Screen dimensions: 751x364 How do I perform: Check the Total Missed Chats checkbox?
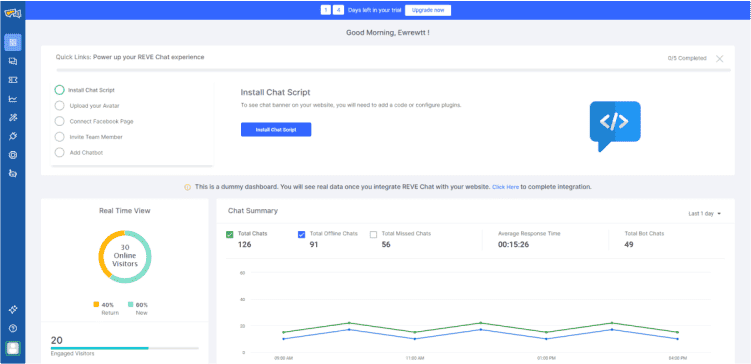tap(374, 235)
